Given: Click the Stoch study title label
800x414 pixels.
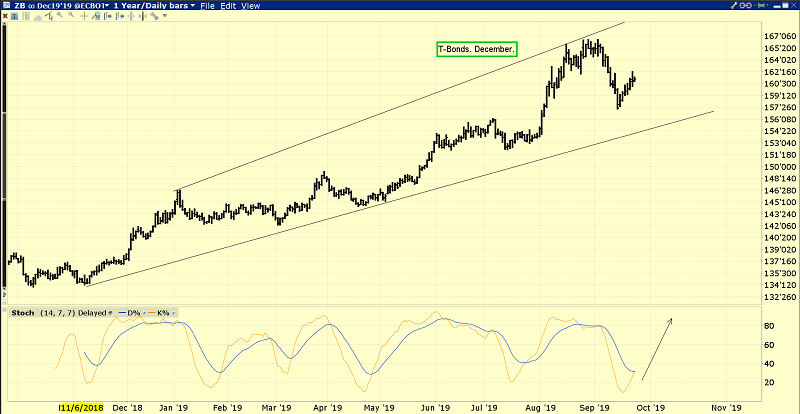Looking at the screenshot, I should (x=23, y=312).
